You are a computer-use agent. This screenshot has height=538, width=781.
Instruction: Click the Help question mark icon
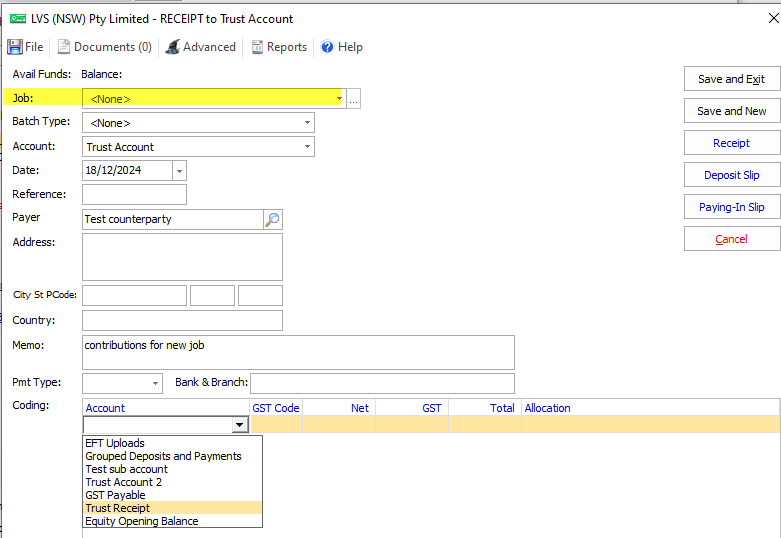pos(327,47)
